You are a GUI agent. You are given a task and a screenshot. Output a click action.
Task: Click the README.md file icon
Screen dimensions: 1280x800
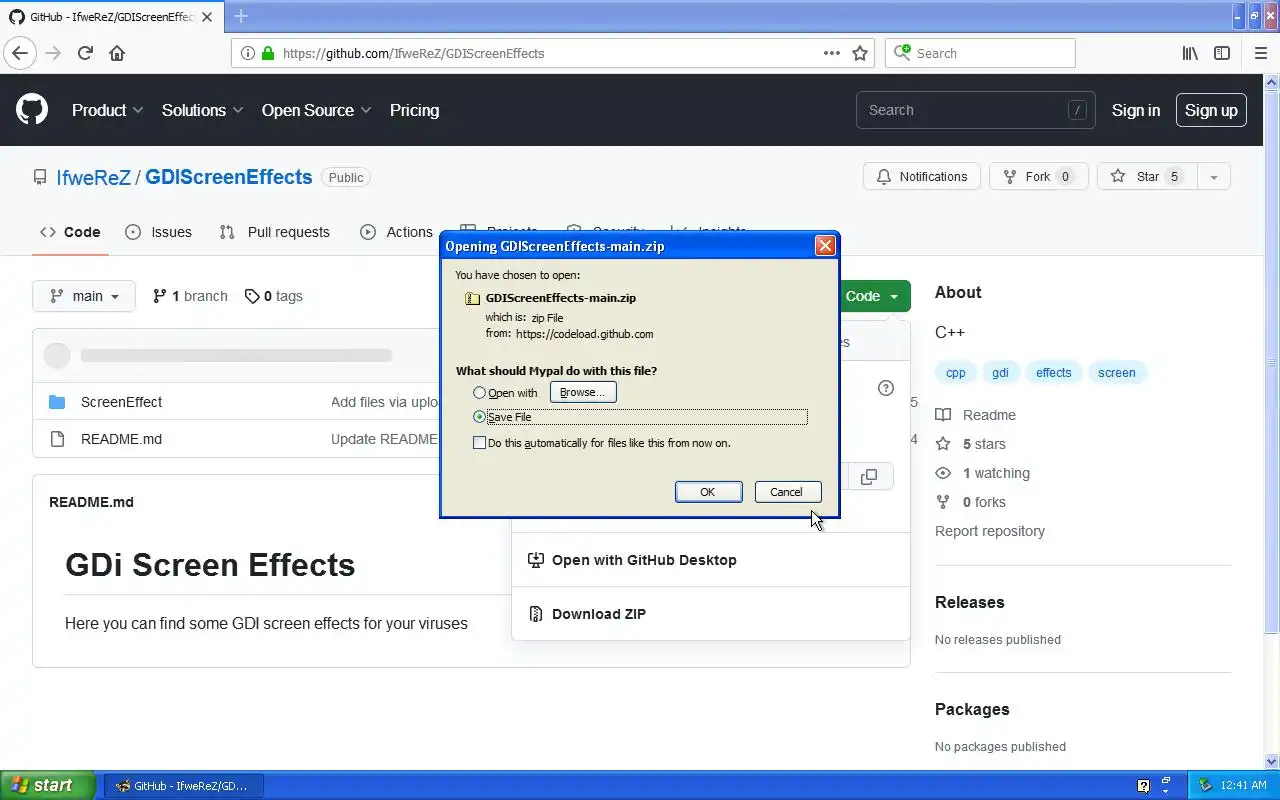(x=57, y=439)
